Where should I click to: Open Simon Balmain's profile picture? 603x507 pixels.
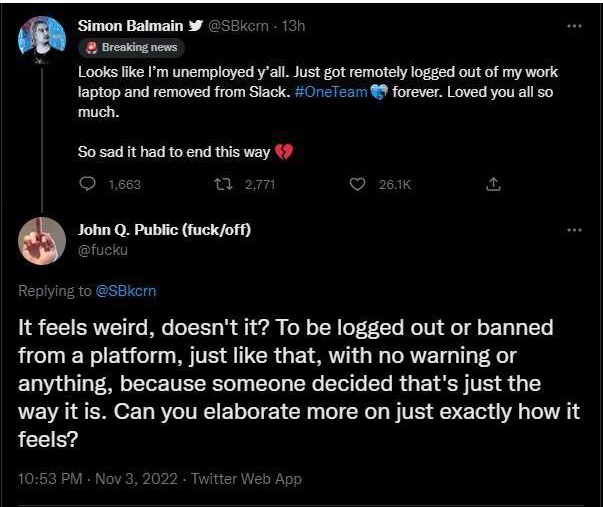tap(43, 40)
